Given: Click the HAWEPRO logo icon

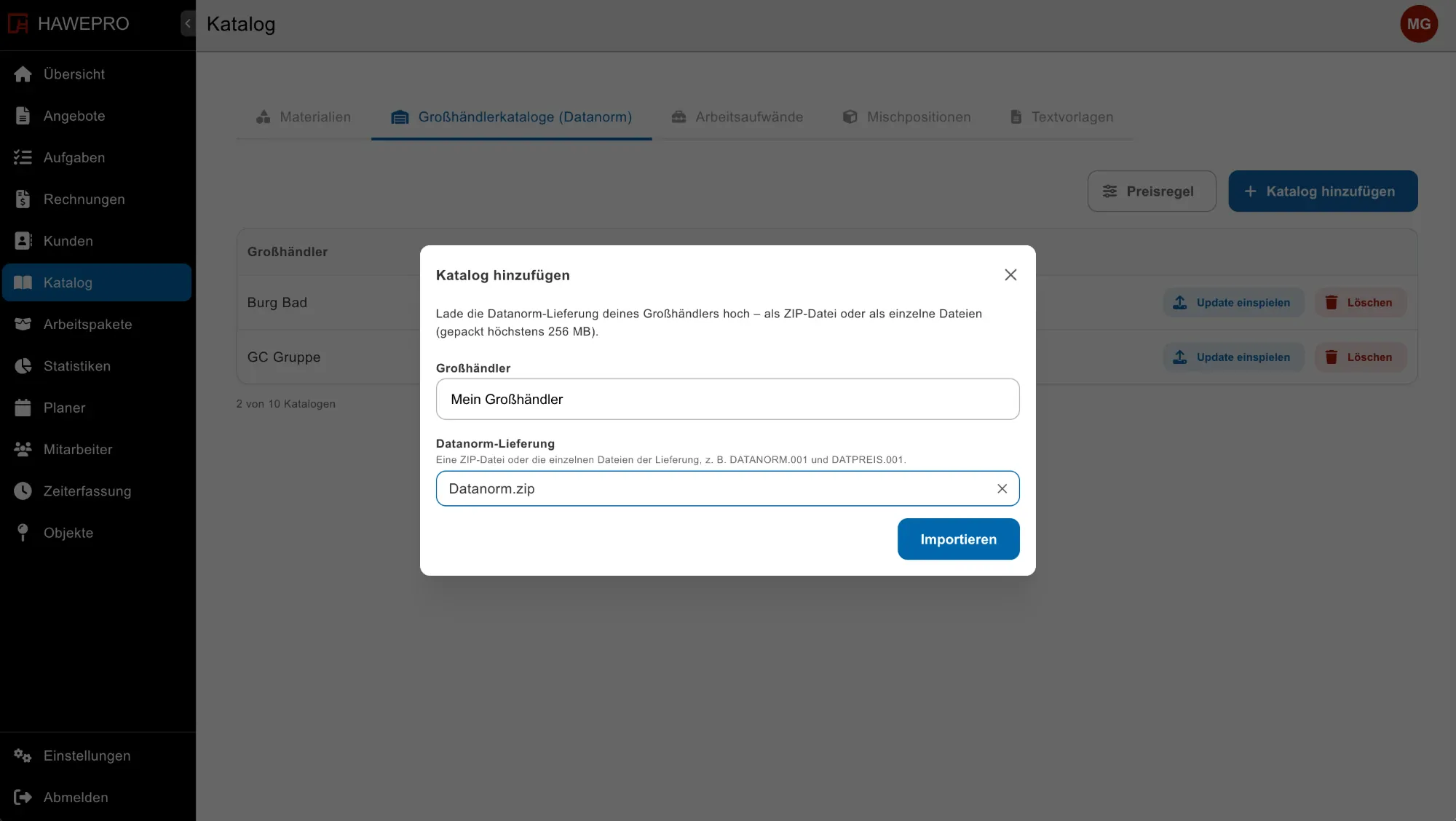Looking at the screenshot, I should click(17, 23).
